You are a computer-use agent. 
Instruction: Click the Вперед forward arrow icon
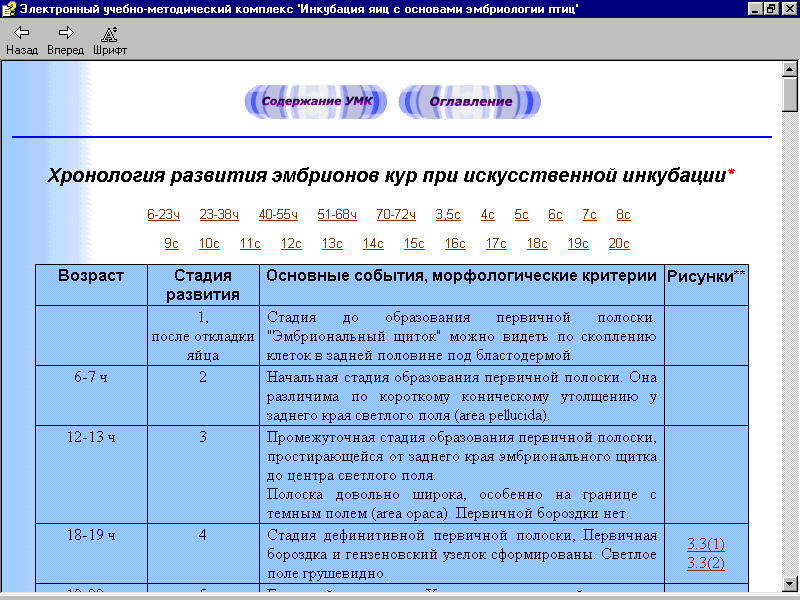[x=66, y=33]
